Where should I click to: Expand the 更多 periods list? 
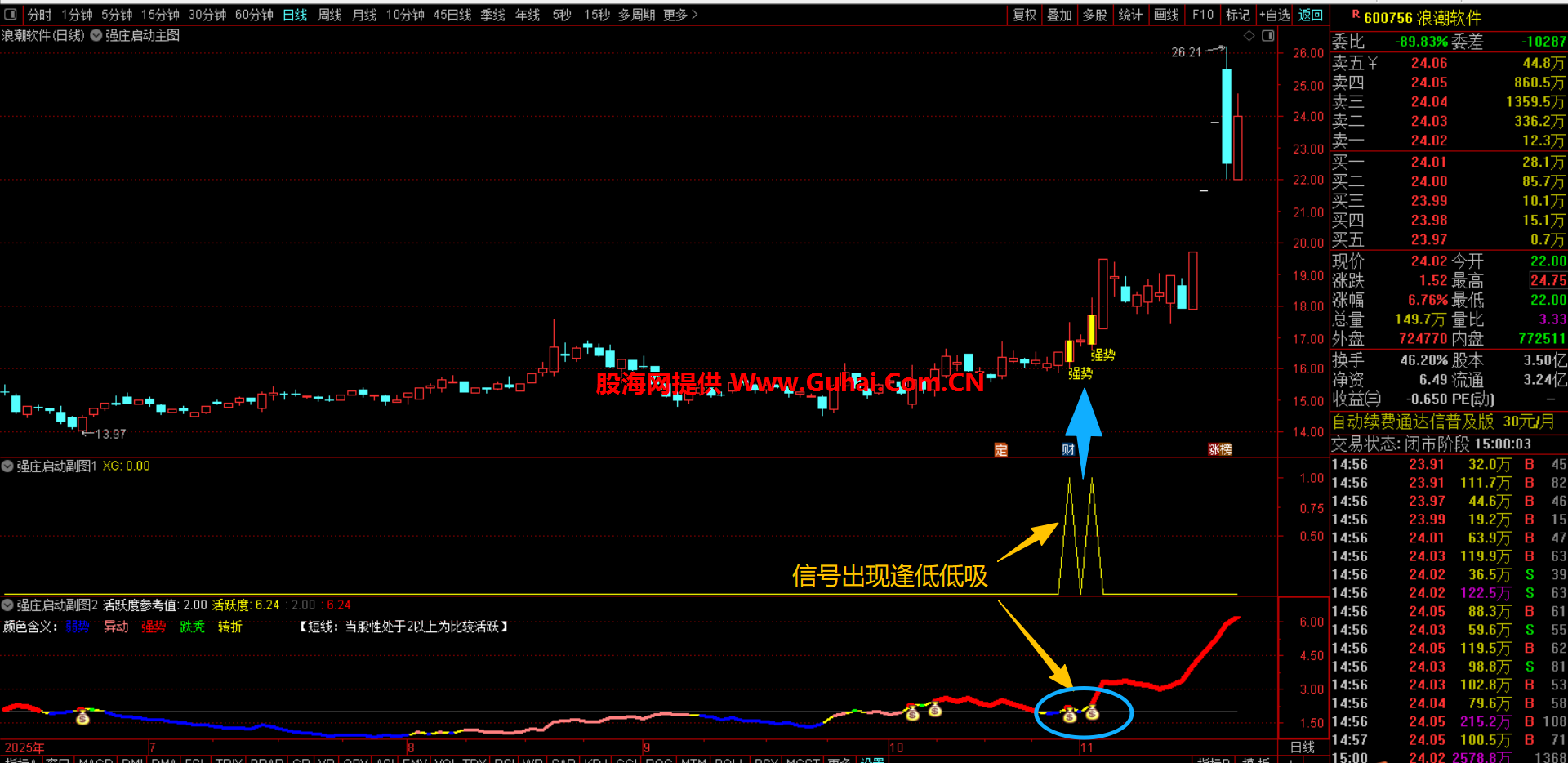click(x=680, y=15)
